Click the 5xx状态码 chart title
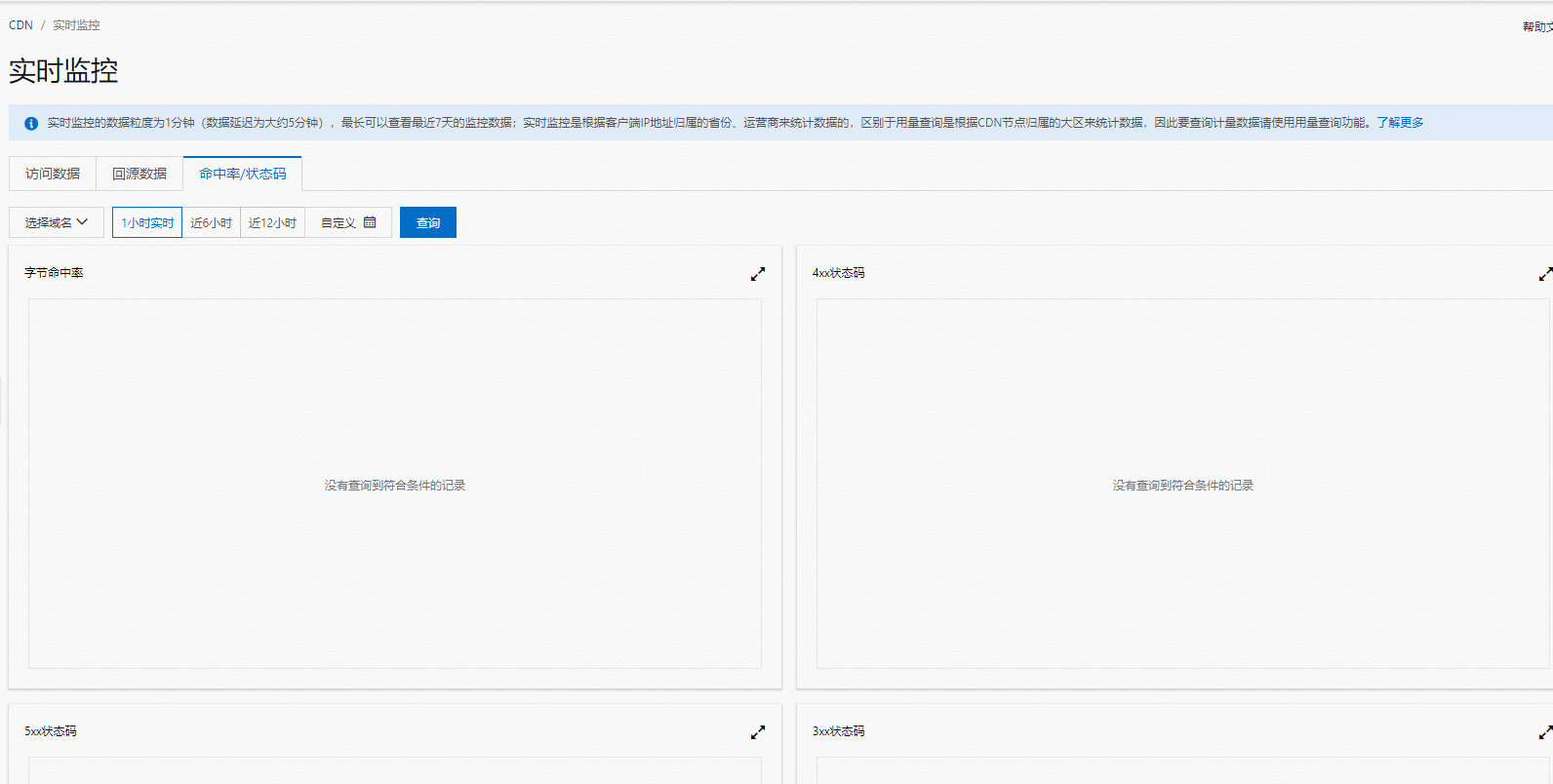The image size is (1553, 784). 51,731
